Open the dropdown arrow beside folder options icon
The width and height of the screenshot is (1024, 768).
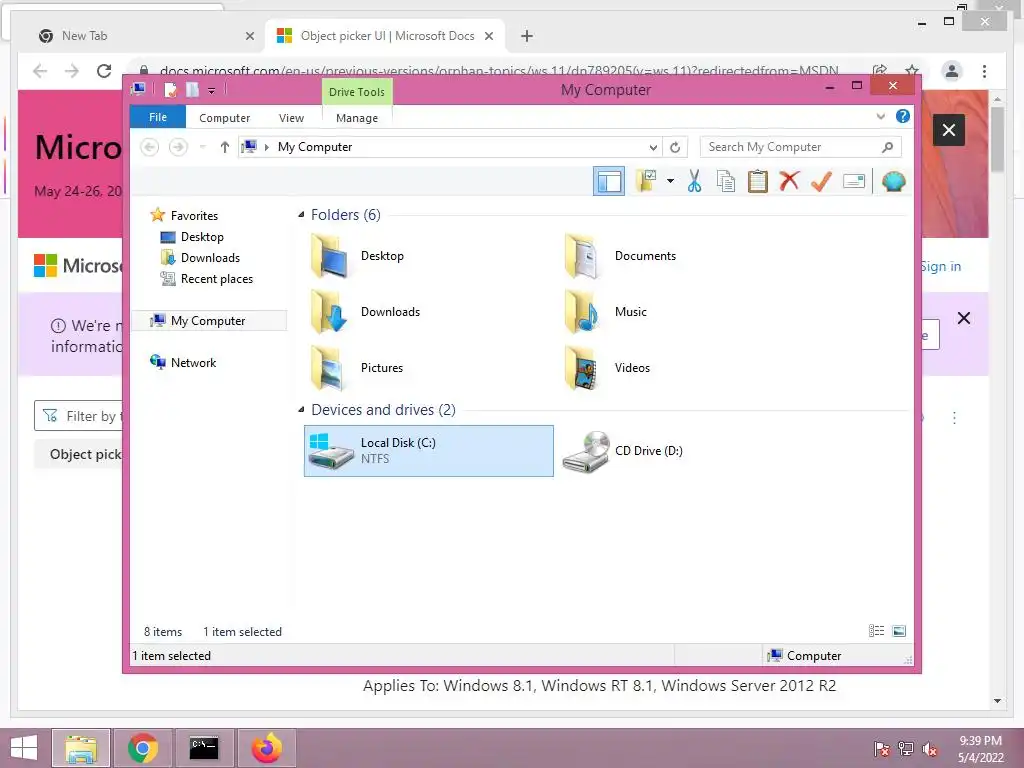(670, 181)
